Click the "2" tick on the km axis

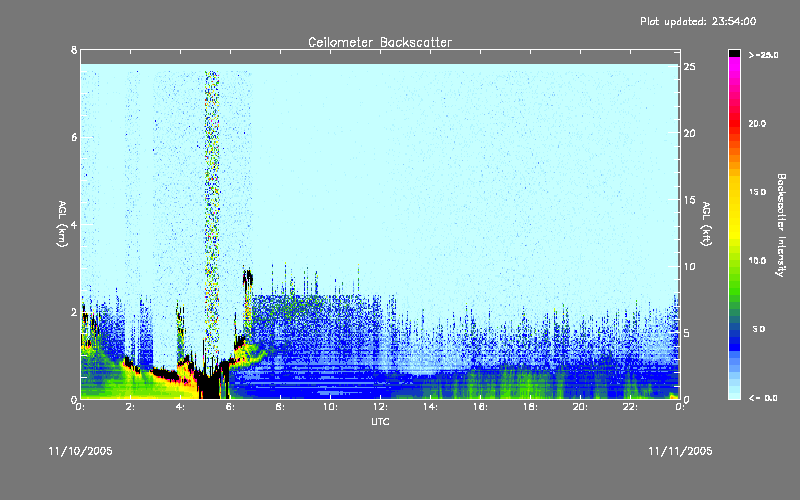pos(74,312)
